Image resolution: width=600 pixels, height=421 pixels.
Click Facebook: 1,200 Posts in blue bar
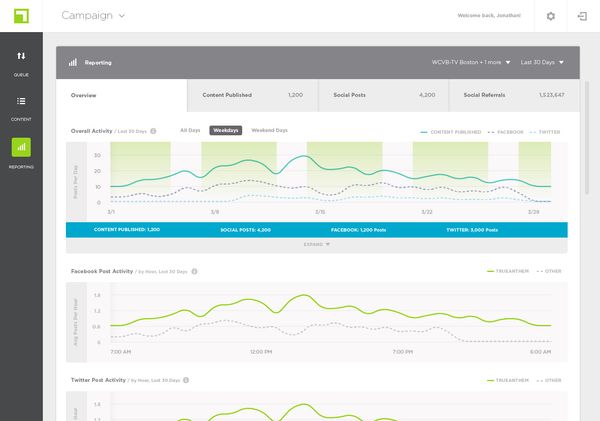[x=358, y=230]
